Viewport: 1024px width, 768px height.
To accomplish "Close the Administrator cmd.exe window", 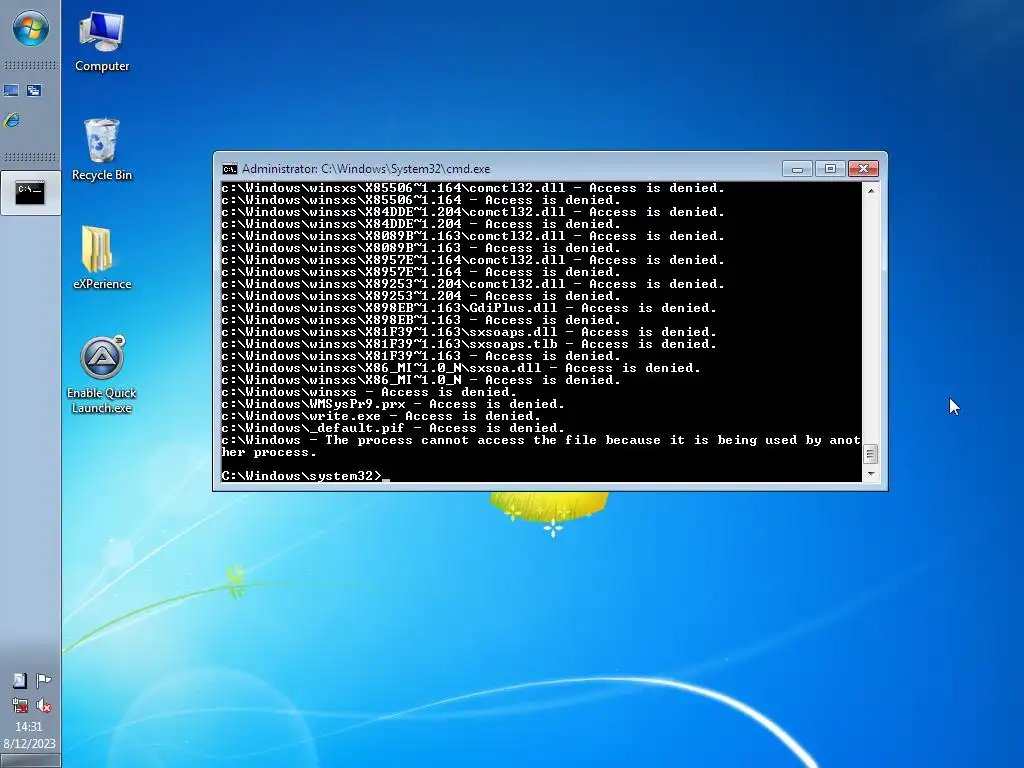I will [x=863, y=169].
